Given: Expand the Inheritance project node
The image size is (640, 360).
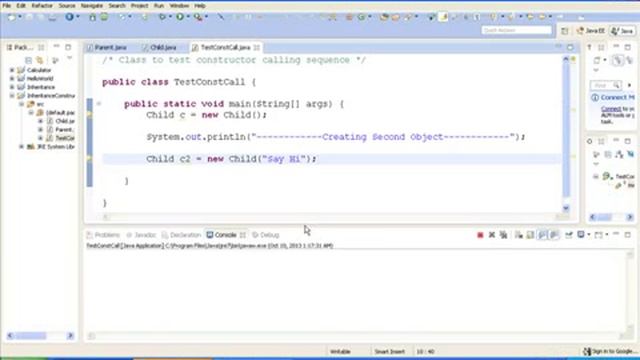Looking at the screenshot, I should pos(12,87).
